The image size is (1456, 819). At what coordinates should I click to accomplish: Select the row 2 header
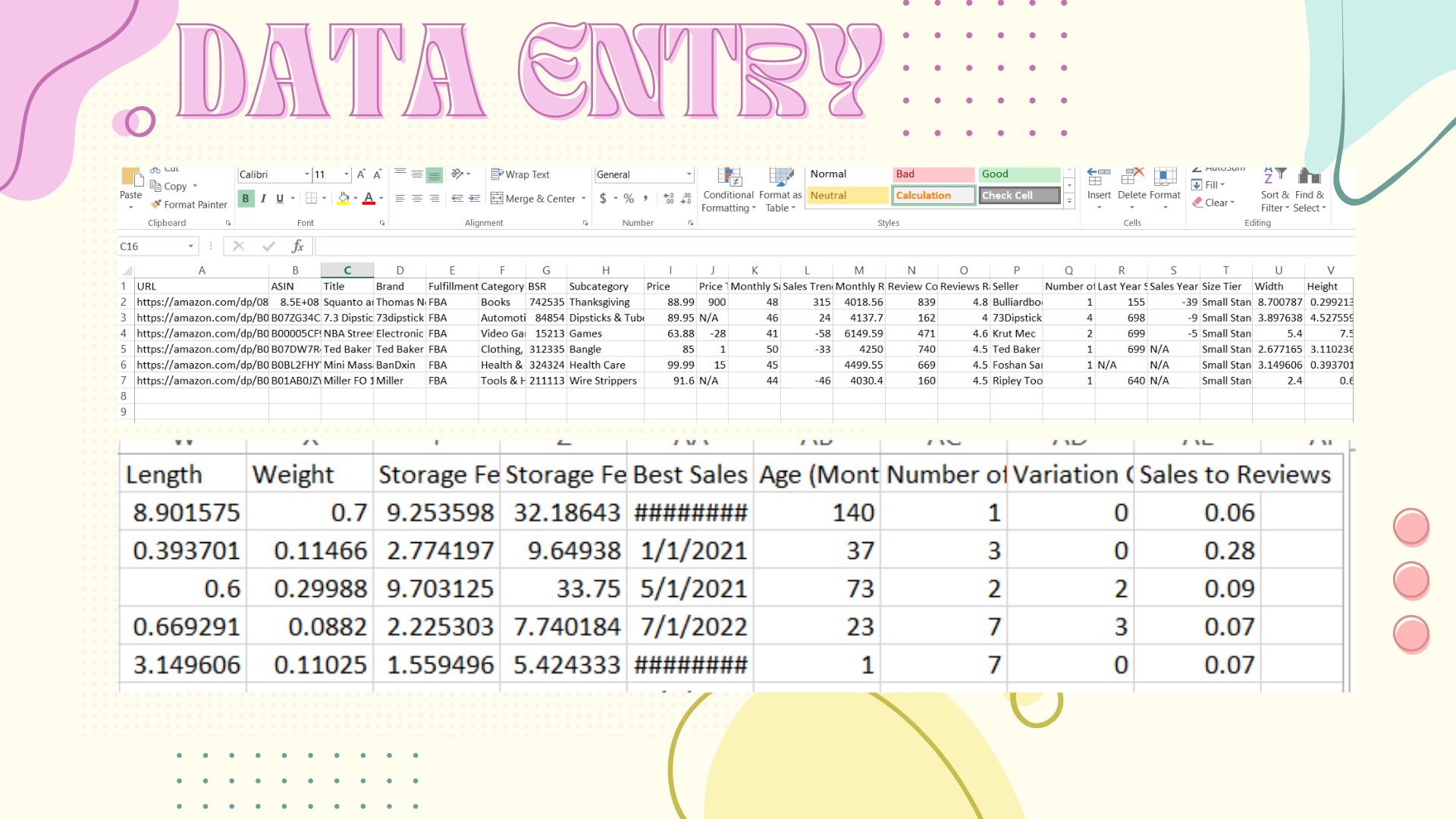click(124, 302)
